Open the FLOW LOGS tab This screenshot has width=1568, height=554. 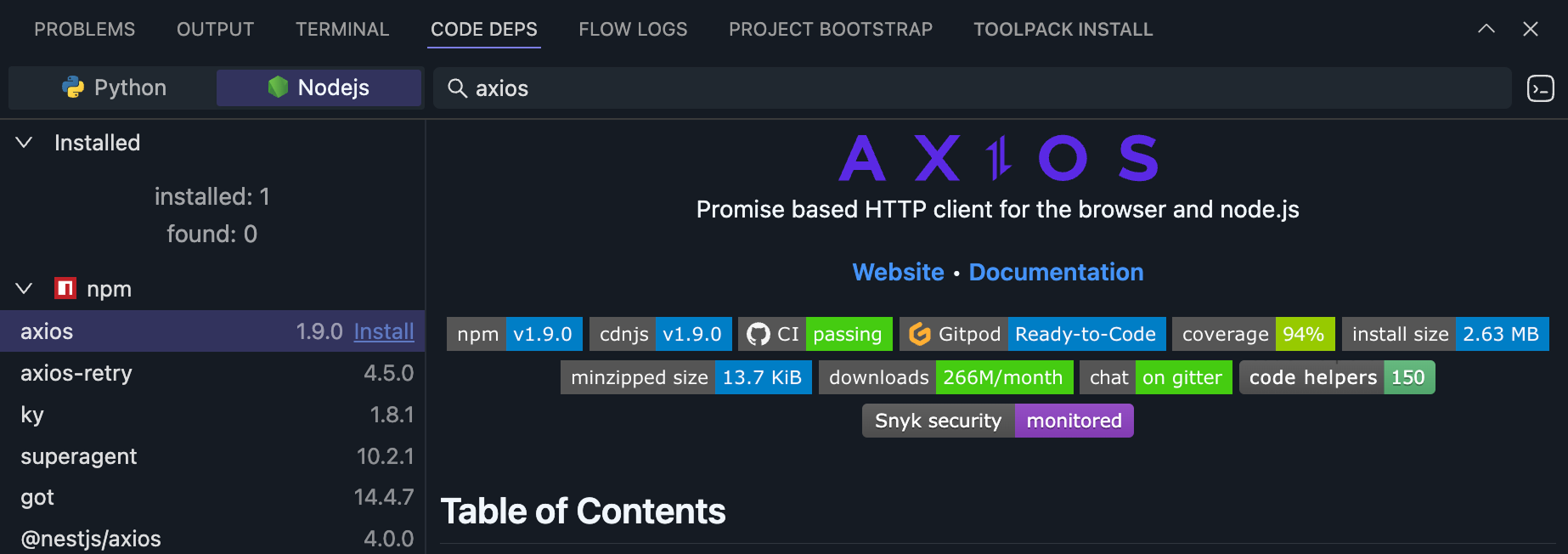point(633,29)
